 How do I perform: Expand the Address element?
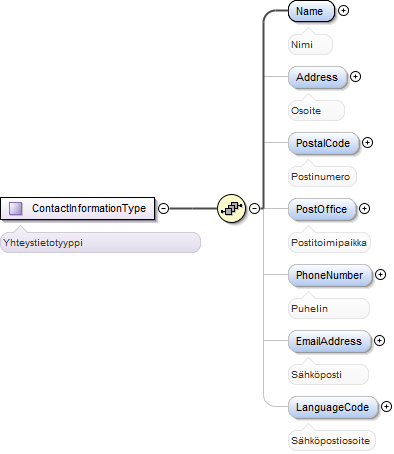point(355,77)
